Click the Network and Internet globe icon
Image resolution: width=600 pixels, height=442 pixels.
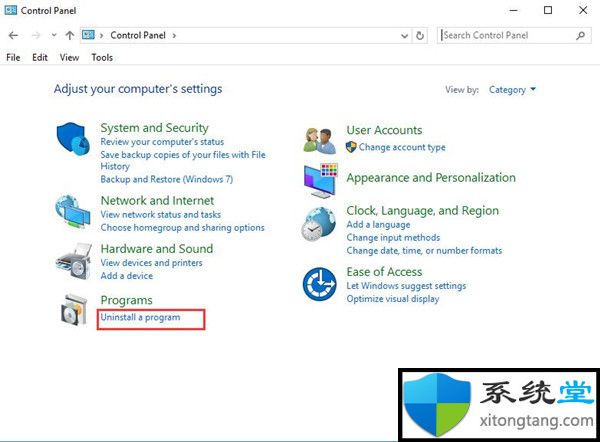coord(73,212)
